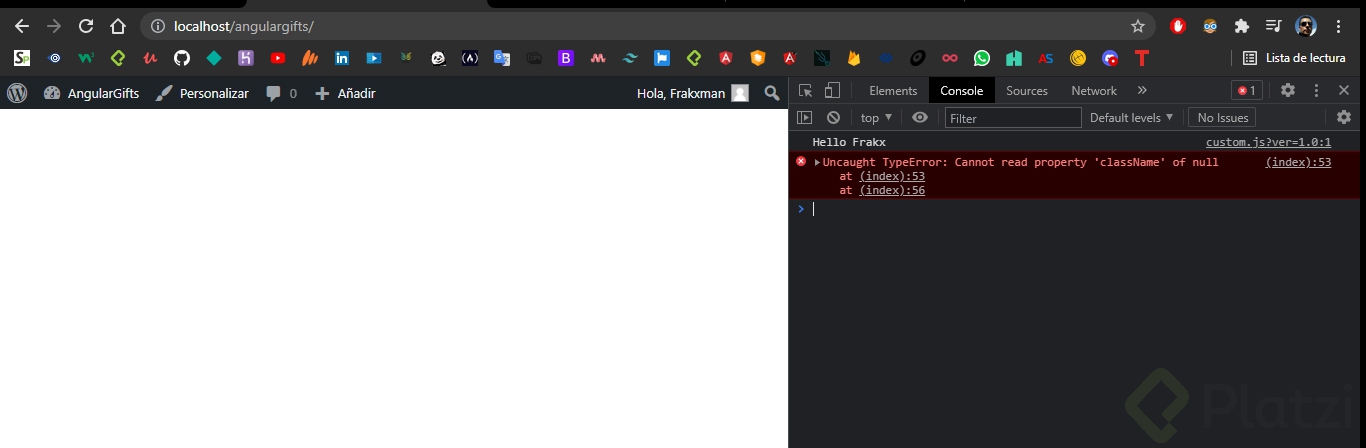View site information icon in the address bar
Image resolution: width=1366 pixels, height=448 pixels.
click(158, 26)
